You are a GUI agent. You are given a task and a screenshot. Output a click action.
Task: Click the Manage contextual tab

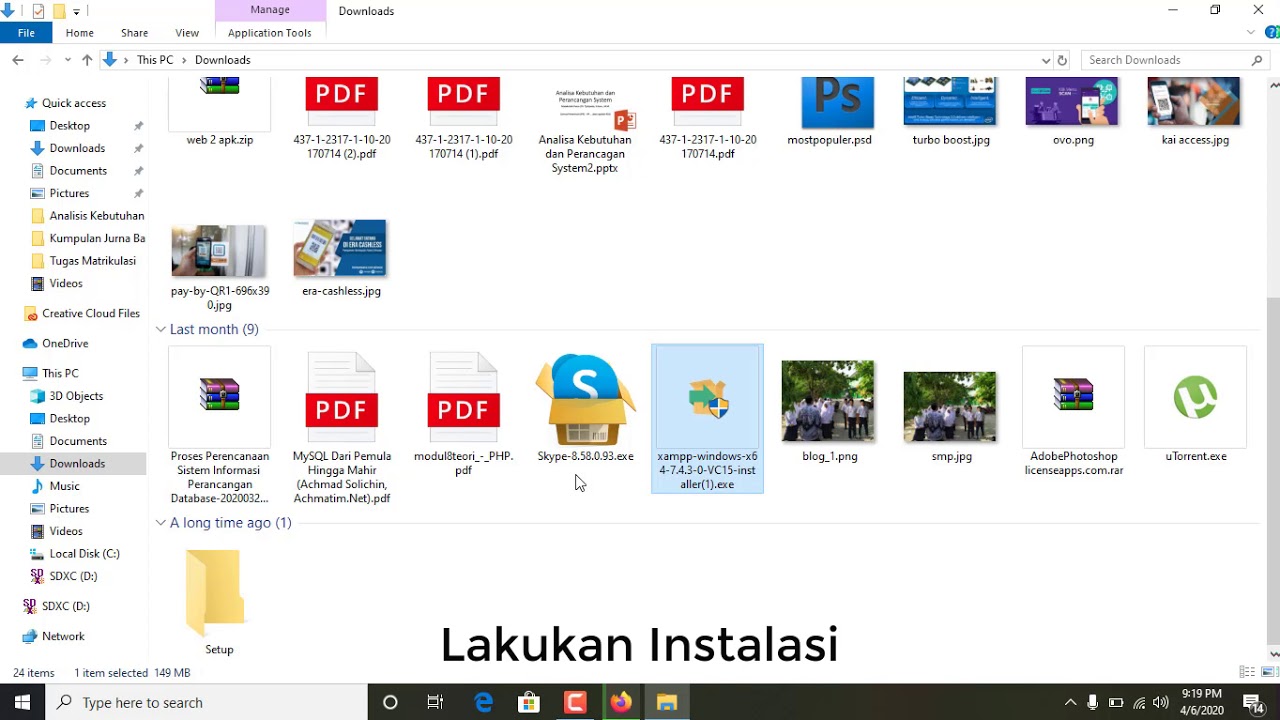click(x=270, y=10)
